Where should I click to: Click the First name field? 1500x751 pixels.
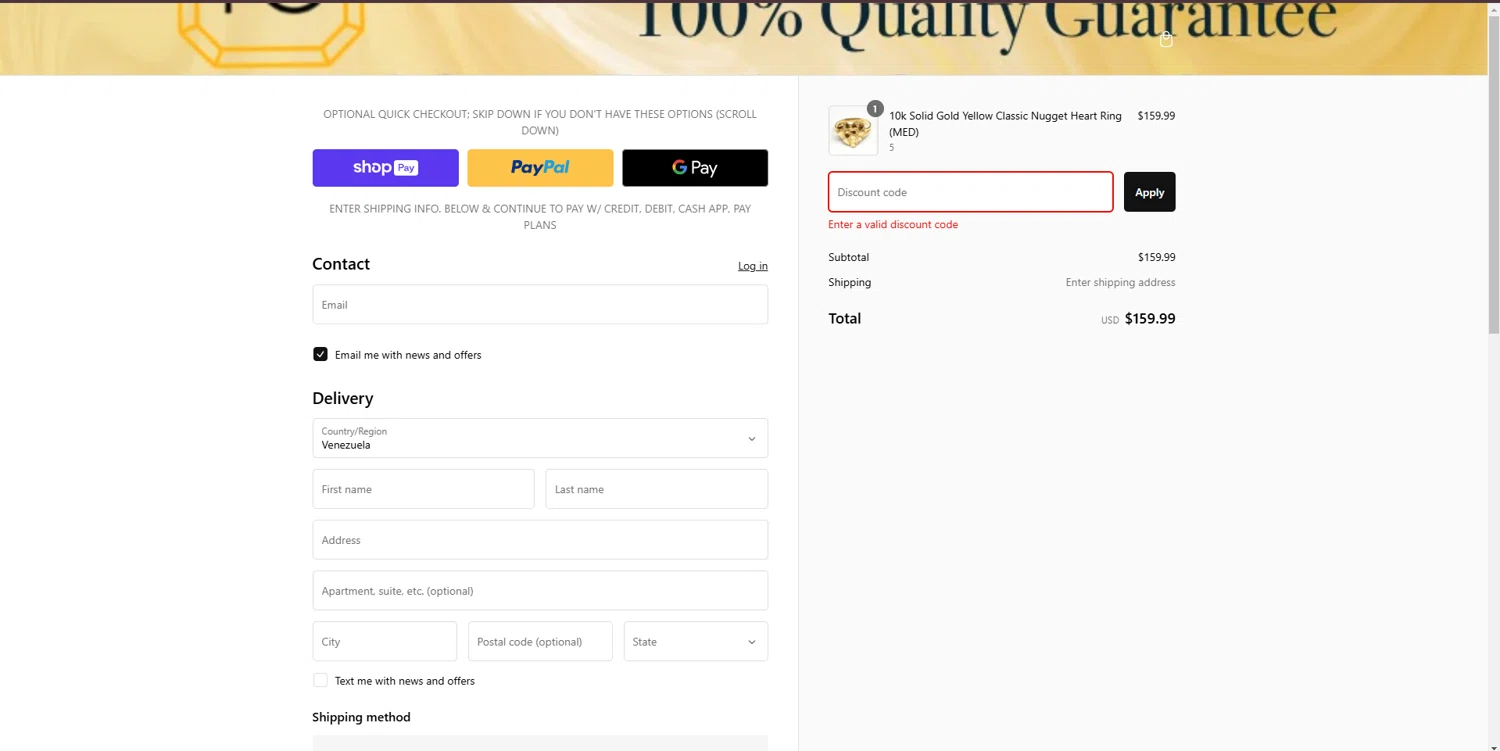[x=423, y=489]
